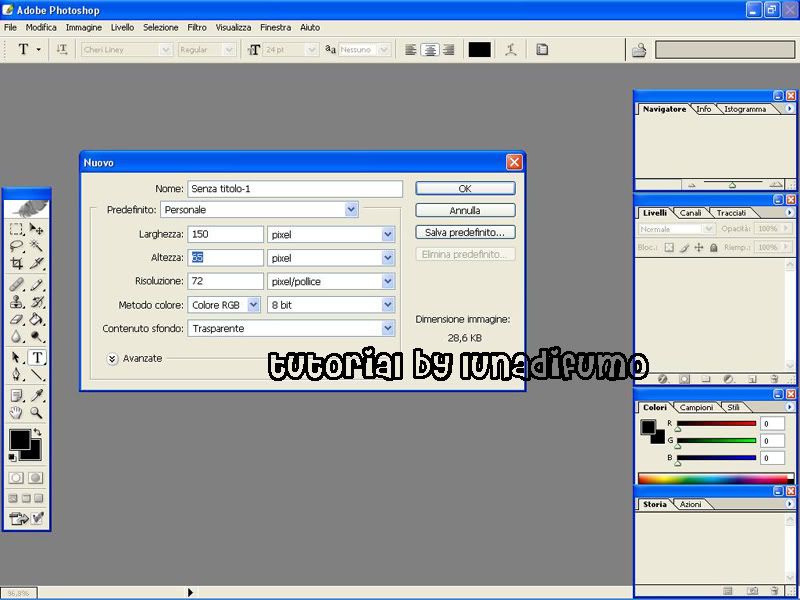Select the Zoom magnifier tool

tap(36, 412)
